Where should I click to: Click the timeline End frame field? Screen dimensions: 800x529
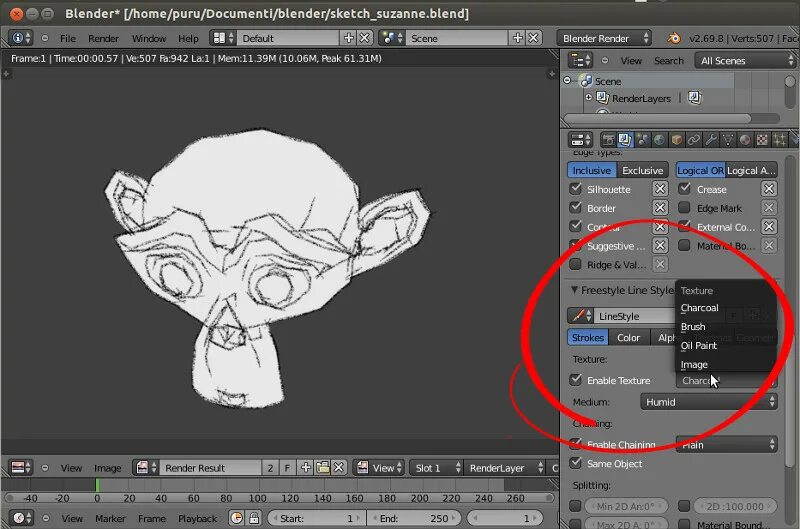(414, 519)
